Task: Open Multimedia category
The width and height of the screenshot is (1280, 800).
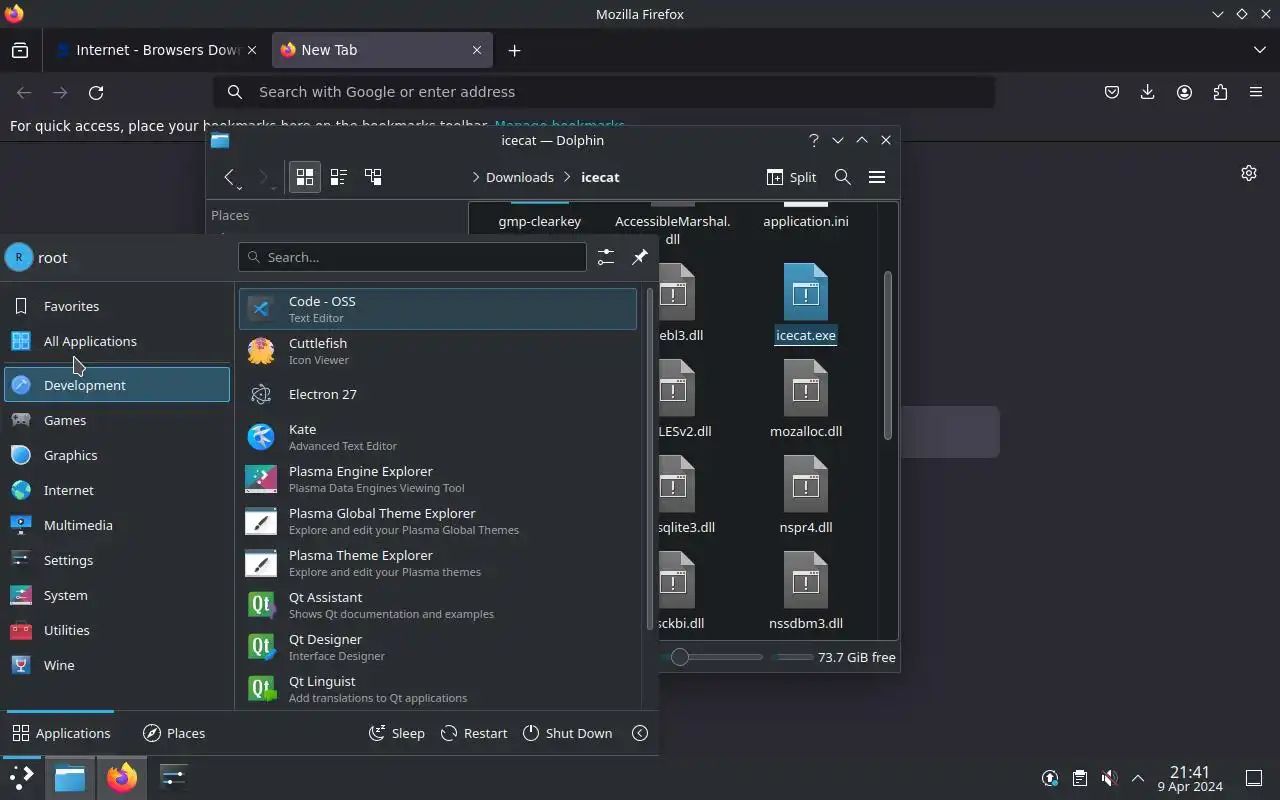Action: click(x=117, y=525)
